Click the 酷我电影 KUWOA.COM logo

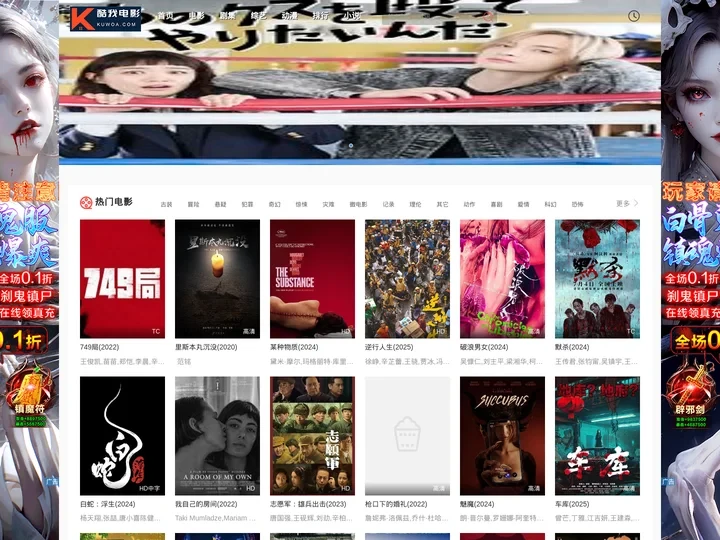point(106,18)
